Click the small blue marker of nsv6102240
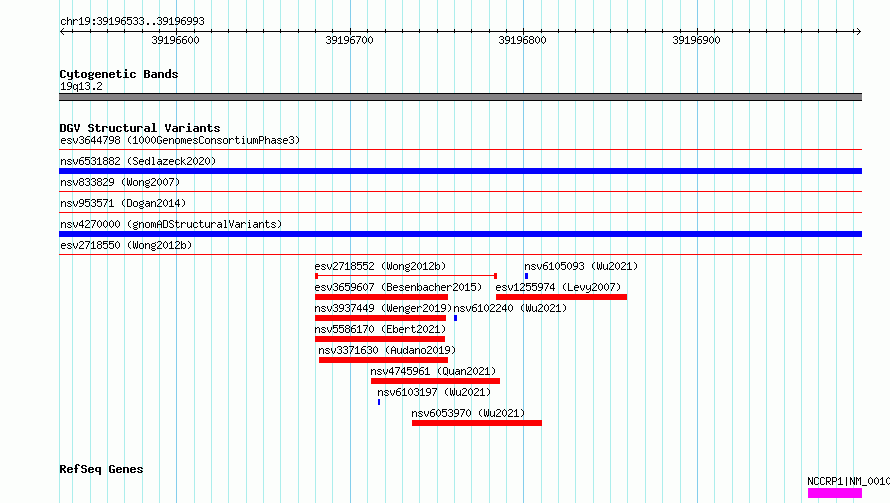 pyautogui.click(x=455, y=318)
